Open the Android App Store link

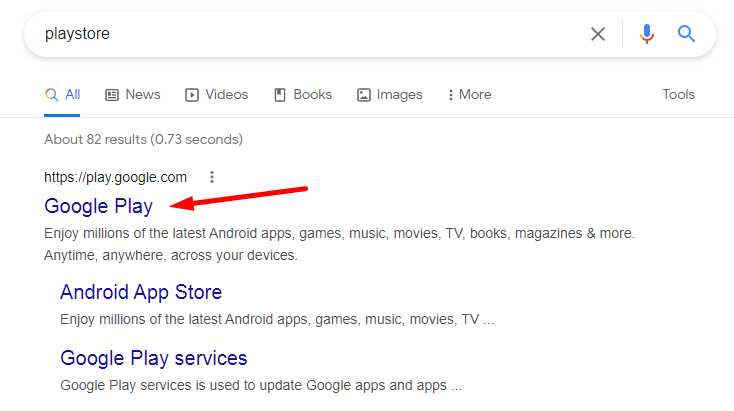click(141, 292)
